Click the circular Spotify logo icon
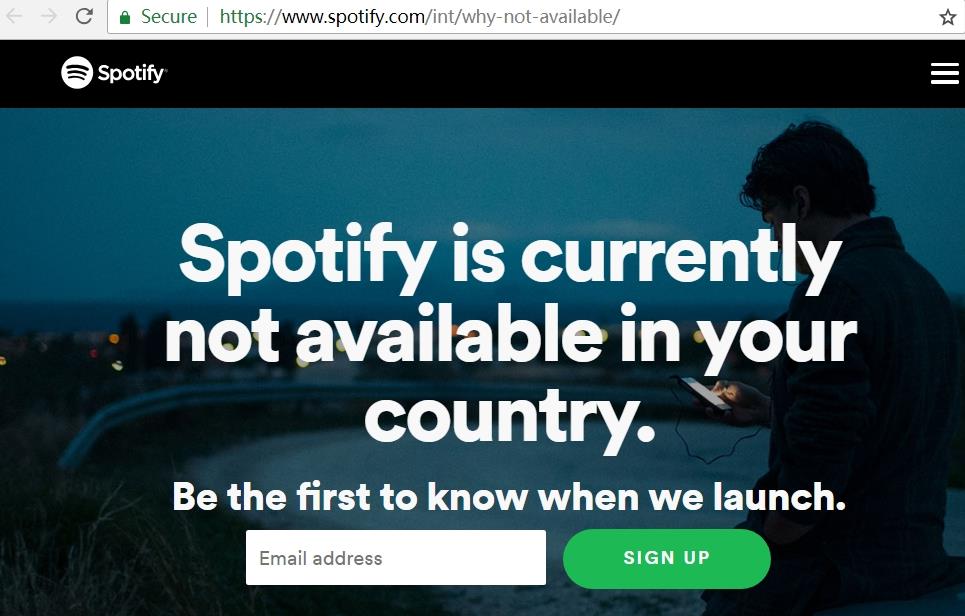The image size is (965, 616). point(77,73)
